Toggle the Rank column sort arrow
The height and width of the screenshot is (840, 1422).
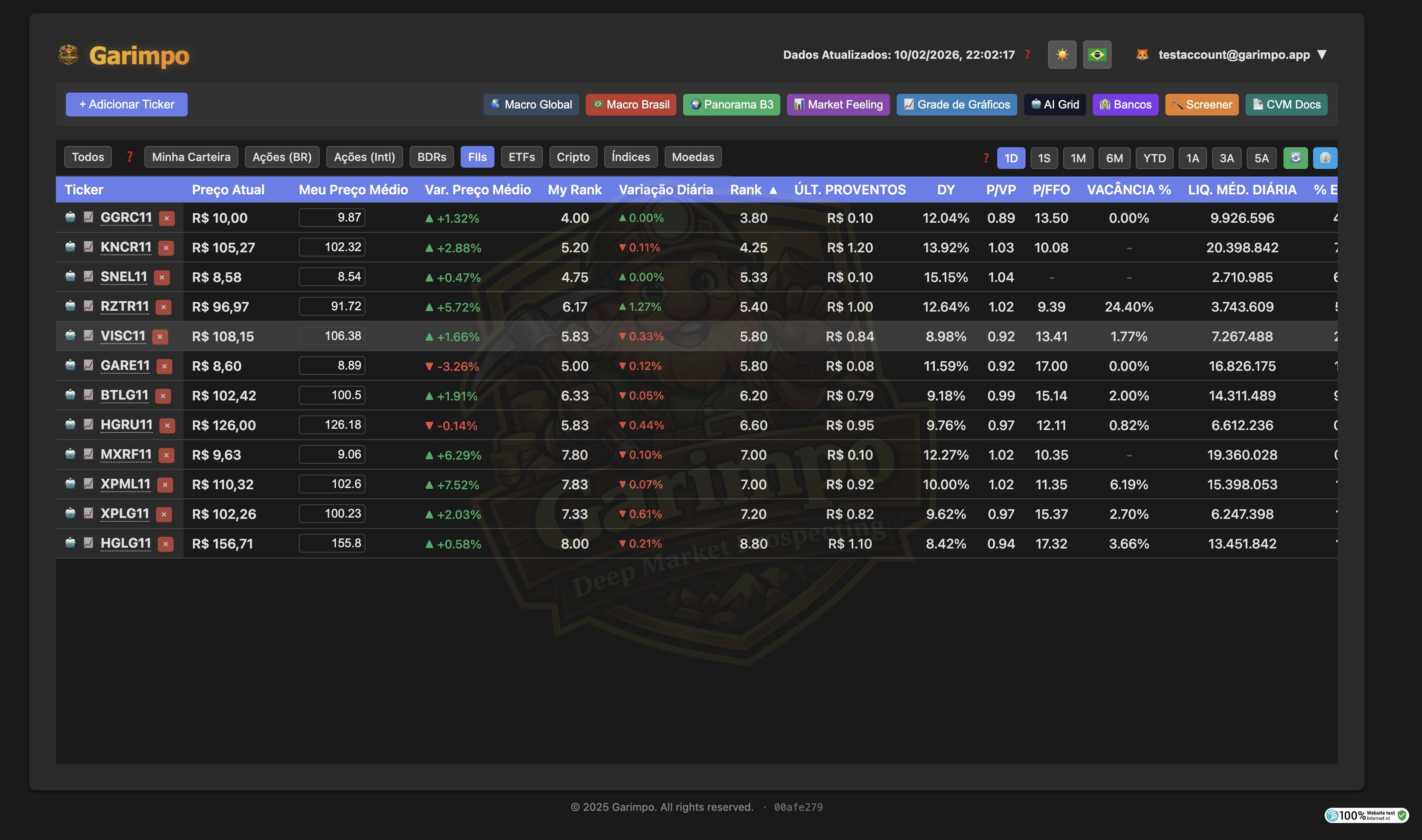pos(772,190)
